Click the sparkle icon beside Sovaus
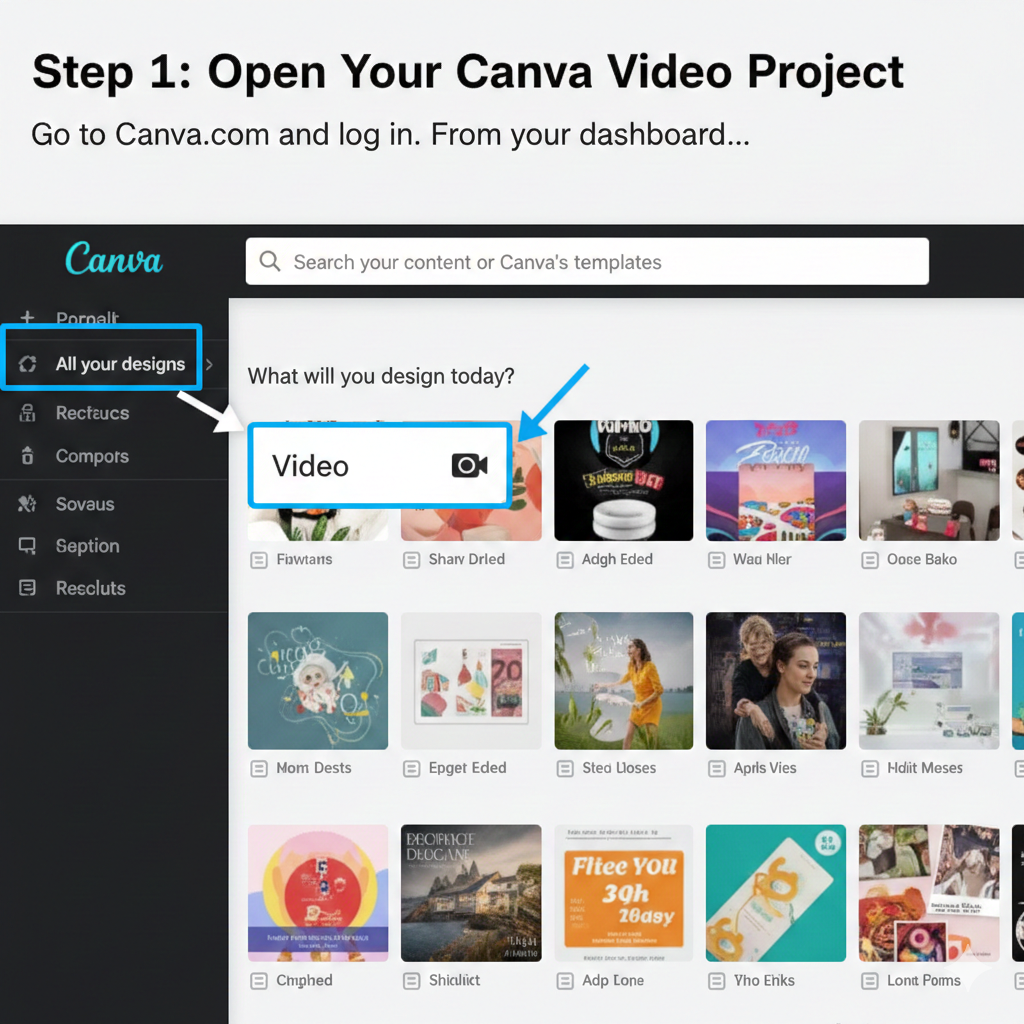 tap(28, 504)
